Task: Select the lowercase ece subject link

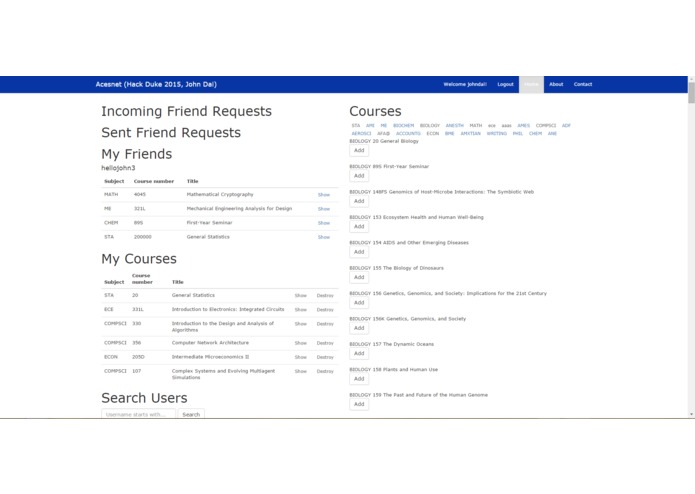Action: click(x=492, y=125)
